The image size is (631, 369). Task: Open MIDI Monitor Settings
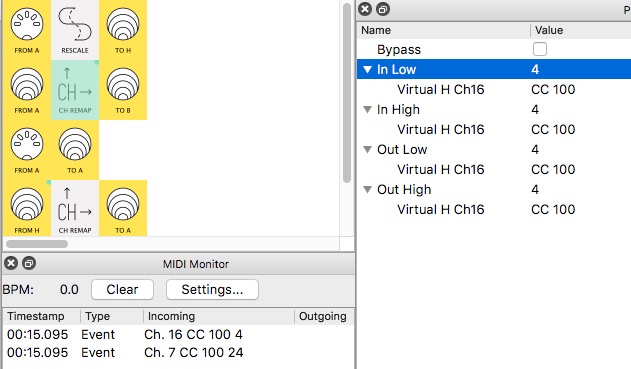212,289
